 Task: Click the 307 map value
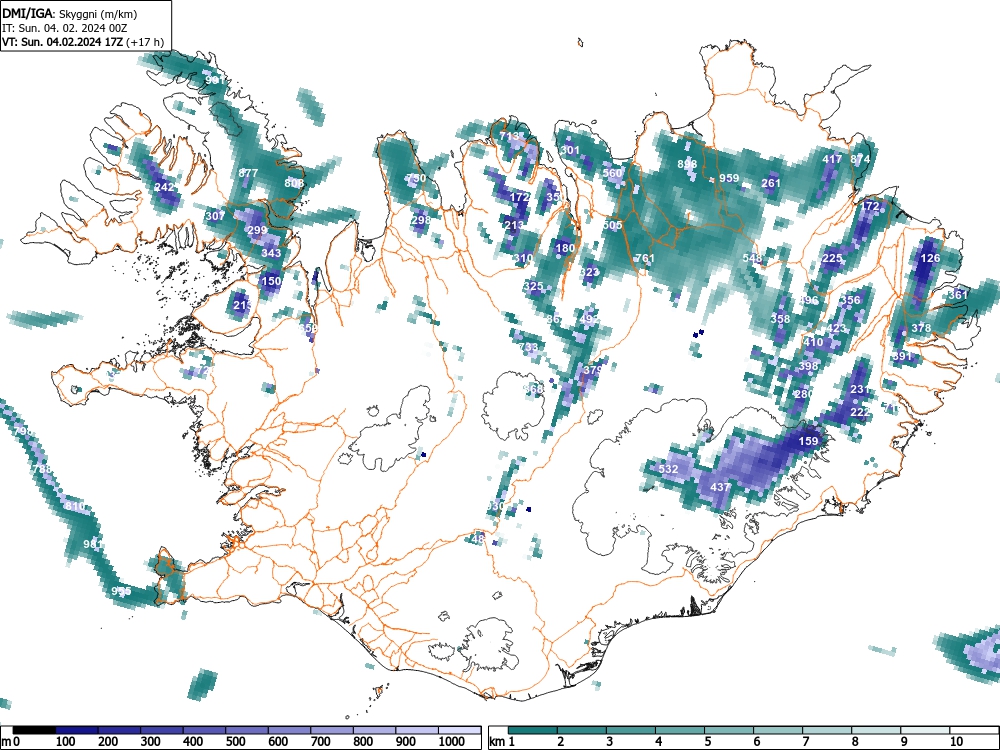(x=215, y=216)
